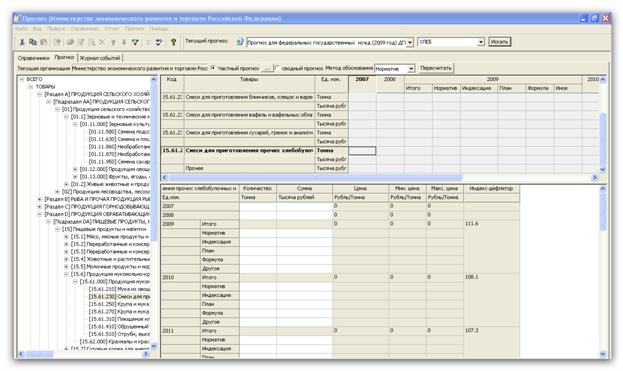Select tree item [15.62.000] Крахмалы
The height and width of the screenshot is (371, 623).
click(115, 342)
